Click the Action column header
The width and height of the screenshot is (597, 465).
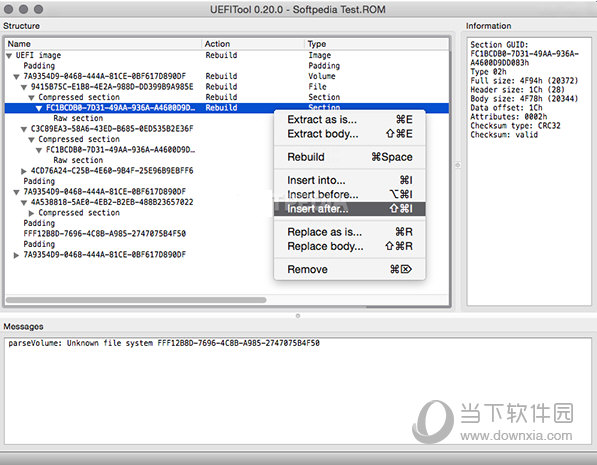[x=253, y=44]
